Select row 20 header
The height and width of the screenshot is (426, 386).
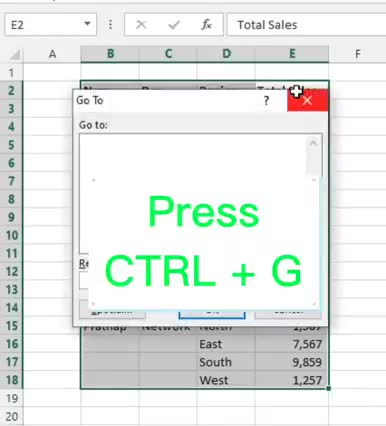(11, 416)
